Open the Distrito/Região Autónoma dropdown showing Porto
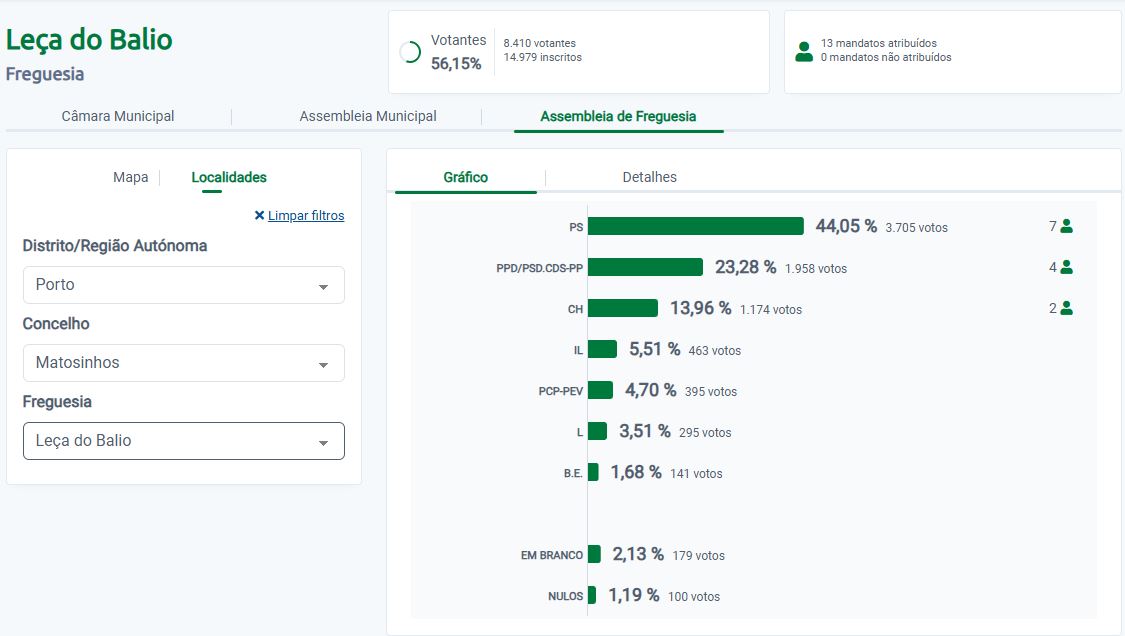Image resolution: width=1125 pixels, height=636 pixels. coord(184,285)
